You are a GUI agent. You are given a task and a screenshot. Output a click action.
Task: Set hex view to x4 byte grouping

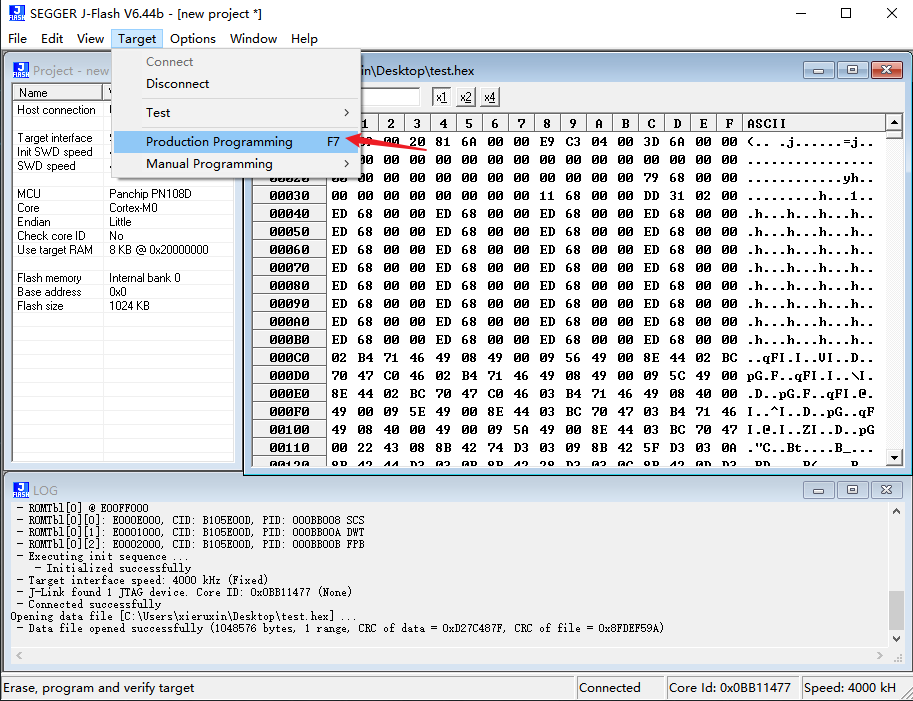(x=490, y=97)
